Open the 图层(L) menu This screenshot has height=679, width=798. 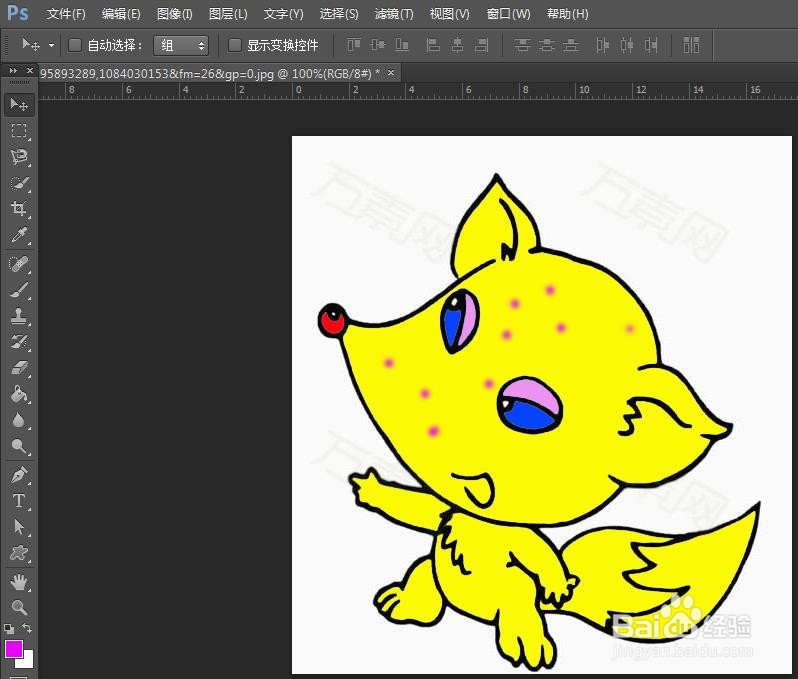coord(228,14)
